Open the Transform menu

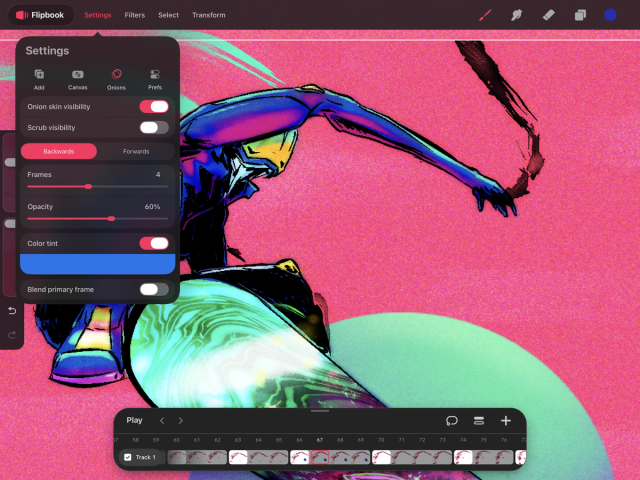[x=209, y=15]
